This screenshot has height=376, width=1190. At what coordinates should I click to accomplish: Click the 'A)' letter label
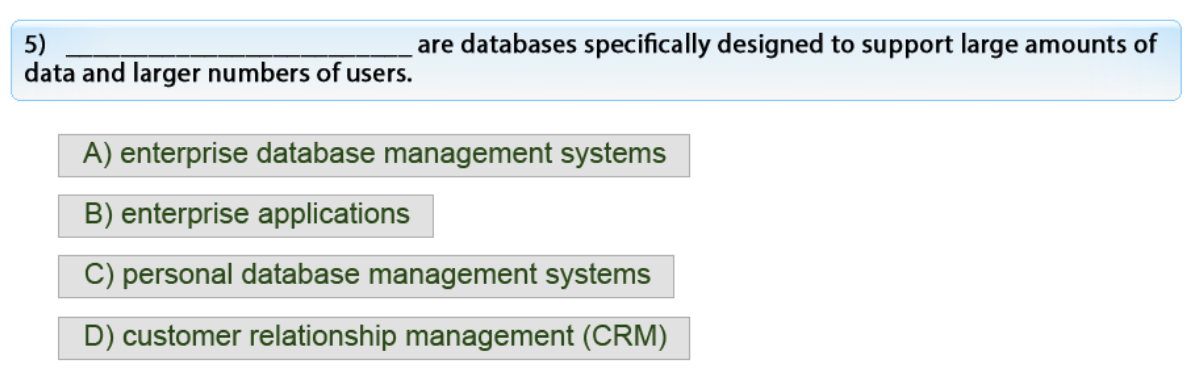(98, 154)
